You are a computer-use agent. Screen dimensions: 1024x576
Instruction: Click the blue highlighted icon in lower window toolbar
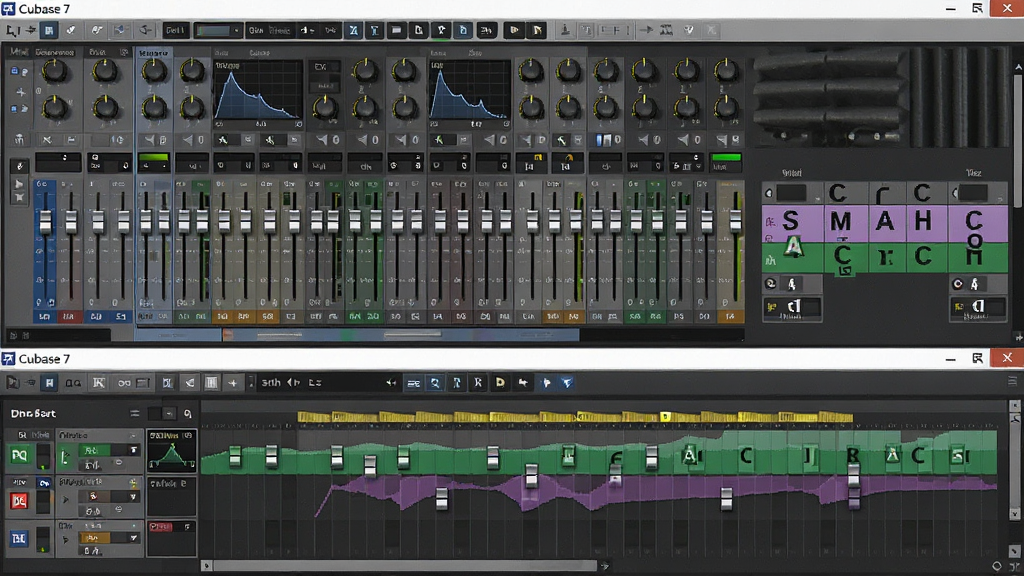49,383
